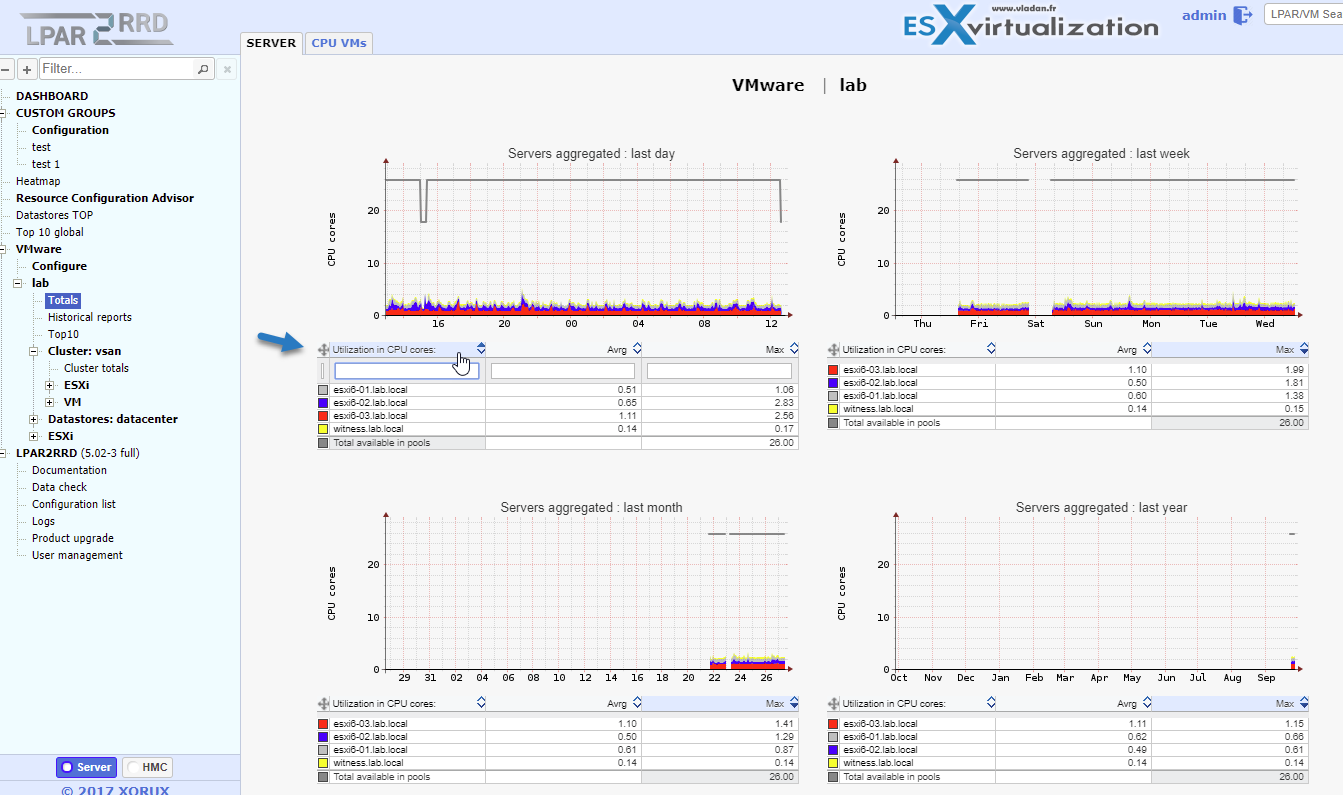Sort last week table by Avrg arrows
1343x795 pixels.
(x=1147, y=349)
